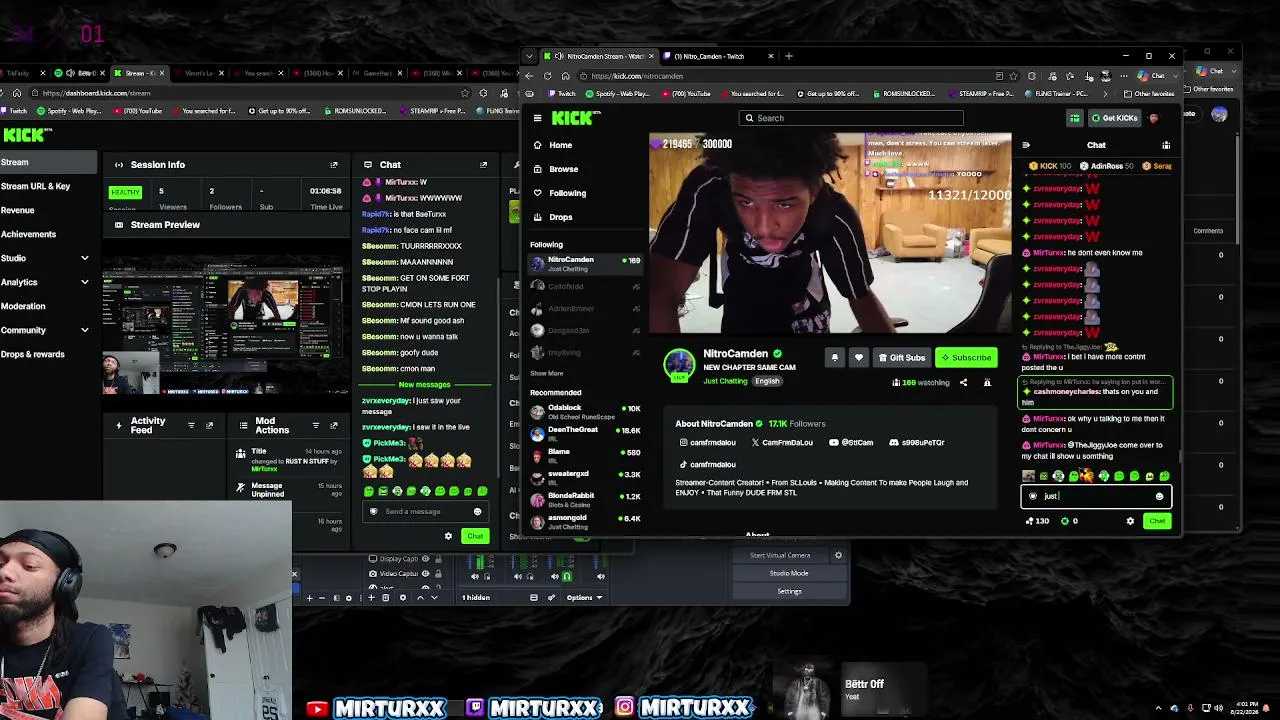Select the NitroCamden Stream Kick tab
The width and height of the screenshot is (1280, 720).
pos(598,56)
